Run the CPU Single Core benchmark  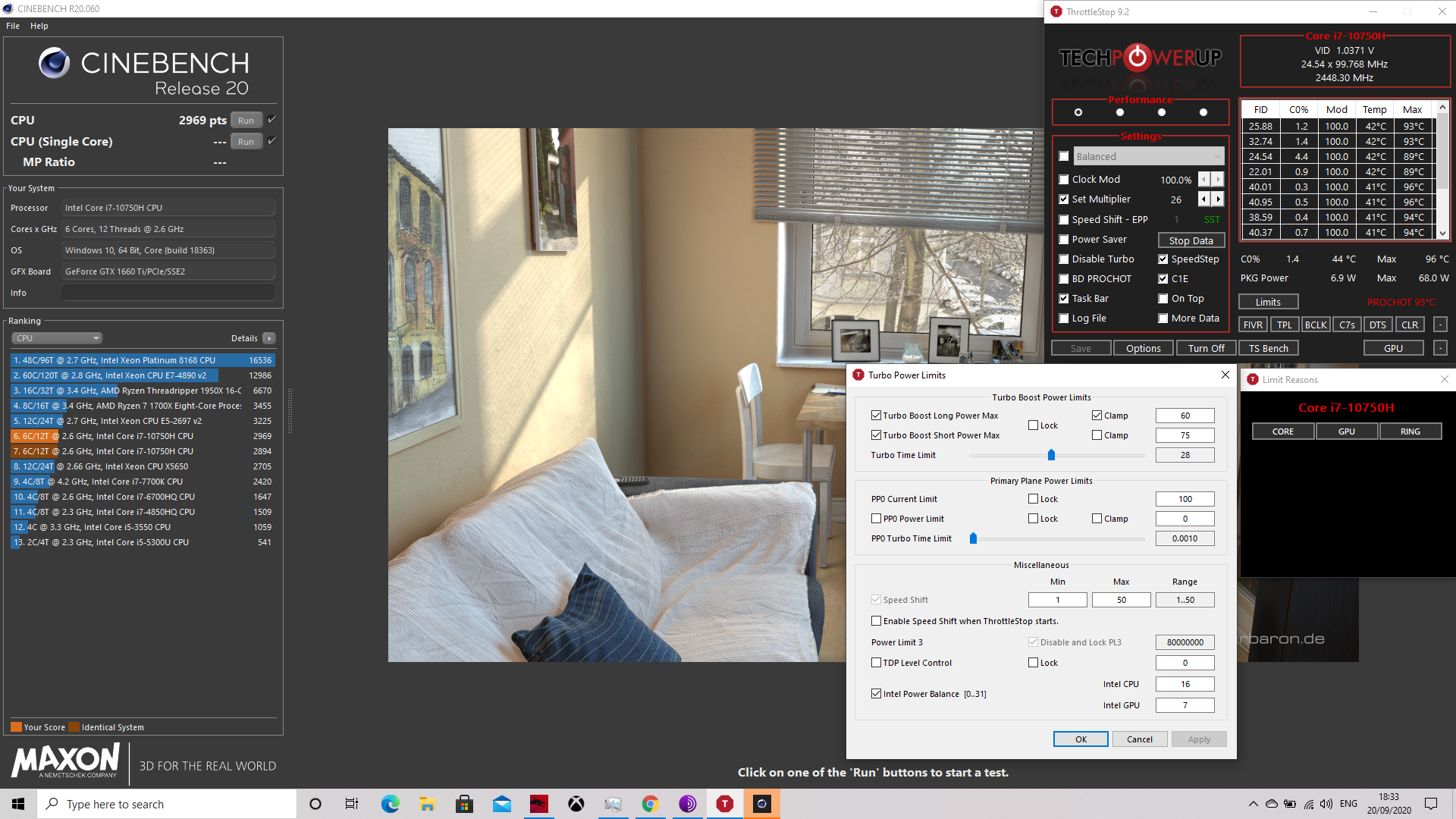pos(246,142)
